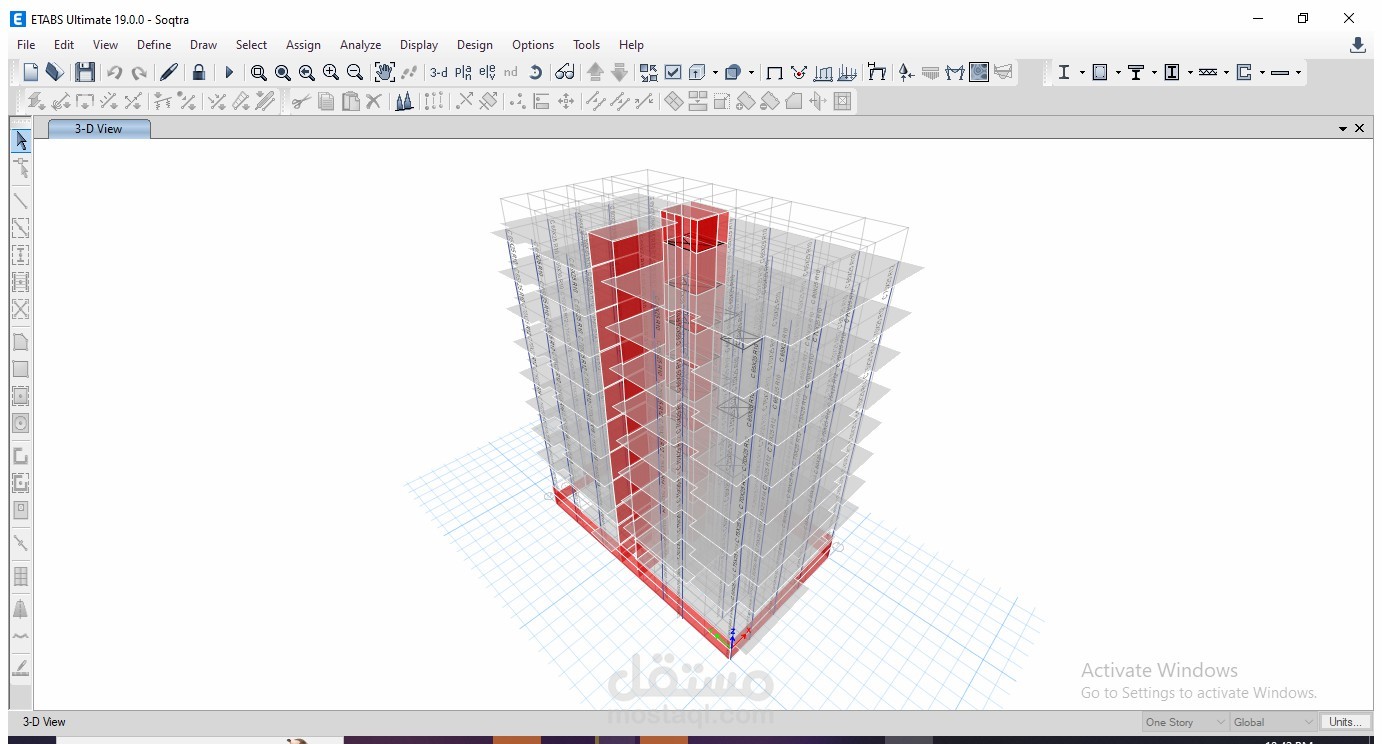Viewport: 1382px width, 744px height.
Task: Open the Analyze menu
Action: tap(360, 45)
